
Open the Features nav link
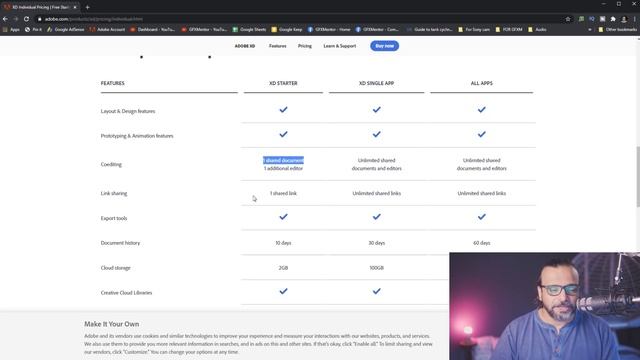[x=278, y=46]
